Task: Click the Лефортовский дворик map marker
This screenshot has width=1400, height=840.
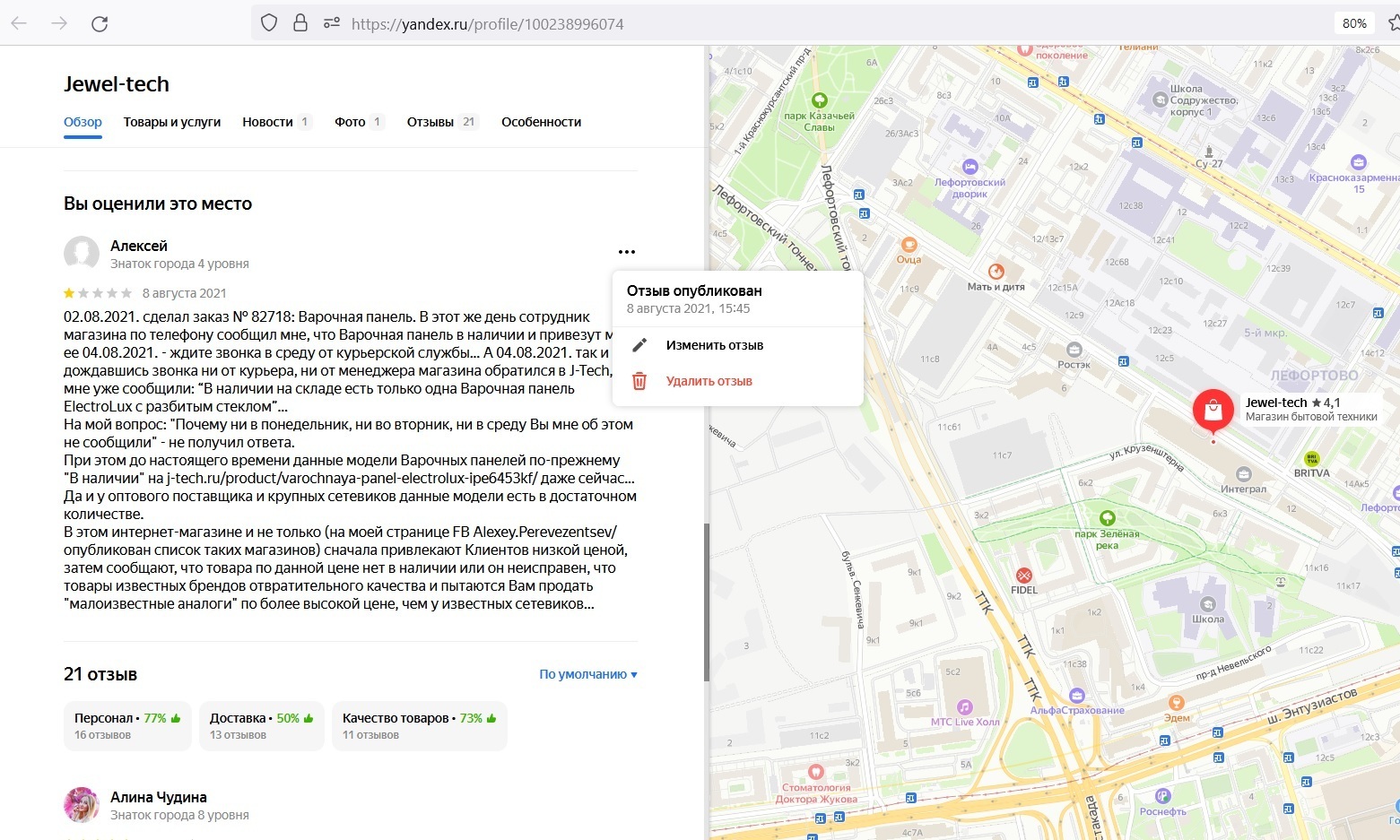Action: [970, 167]
